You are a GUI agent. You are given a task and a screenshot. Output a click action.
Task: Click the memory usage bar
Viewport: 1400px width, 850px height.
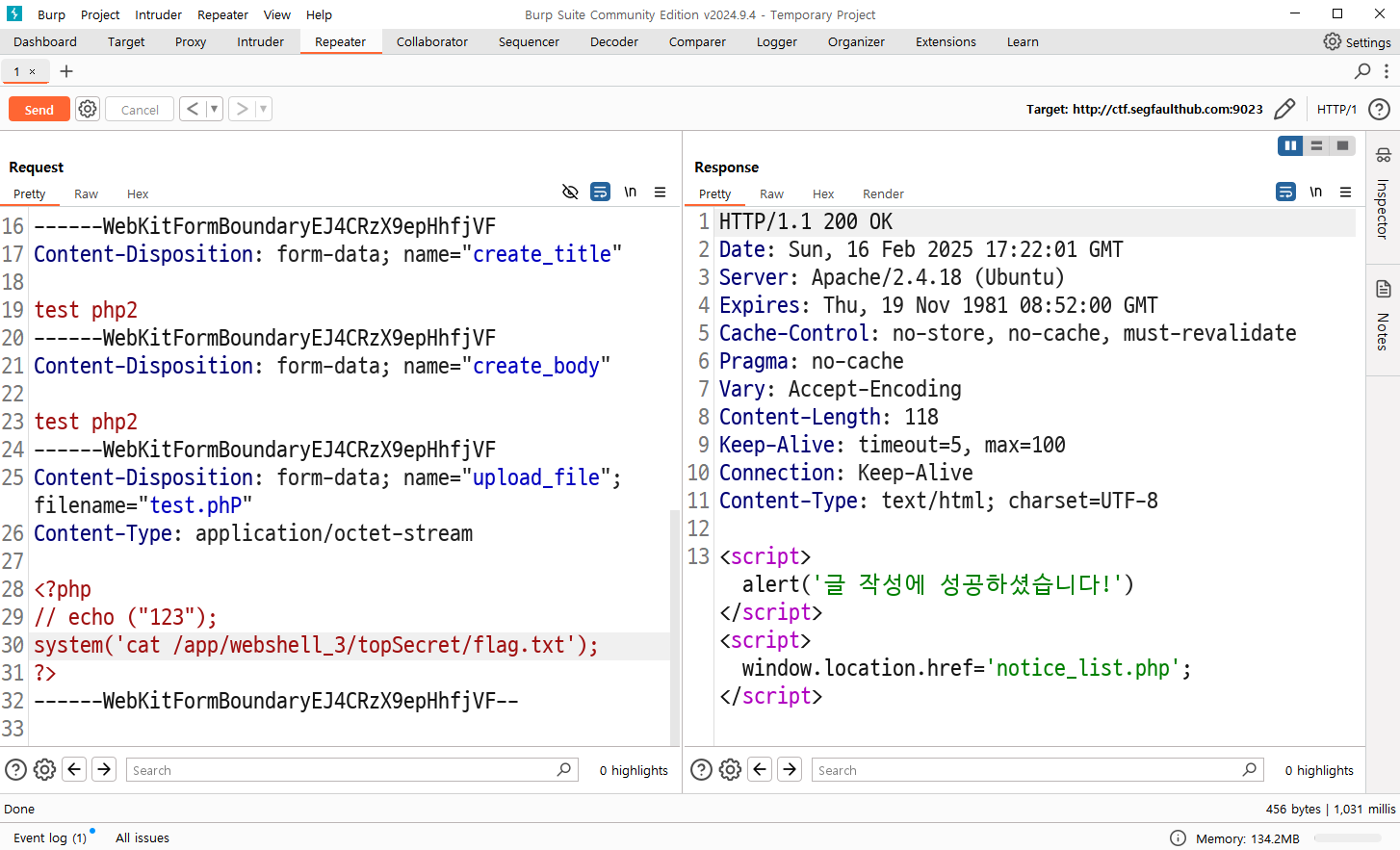(1347, 838)
